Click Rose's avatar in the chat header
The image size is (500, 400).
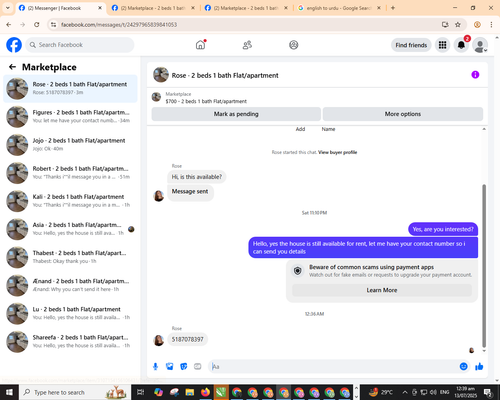161,75
